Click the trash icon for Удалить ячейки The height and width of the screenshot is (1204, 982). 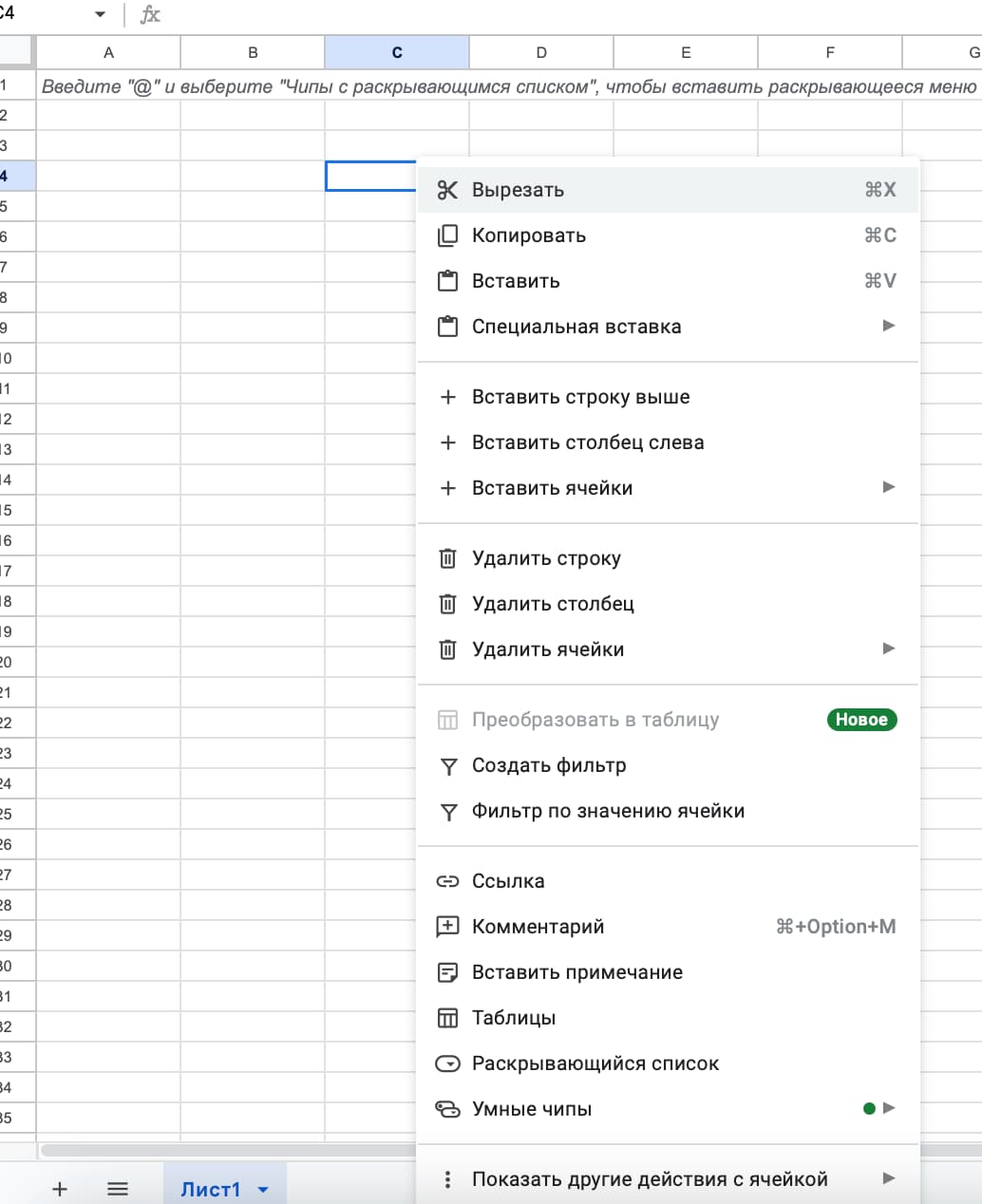pos(447,649)
